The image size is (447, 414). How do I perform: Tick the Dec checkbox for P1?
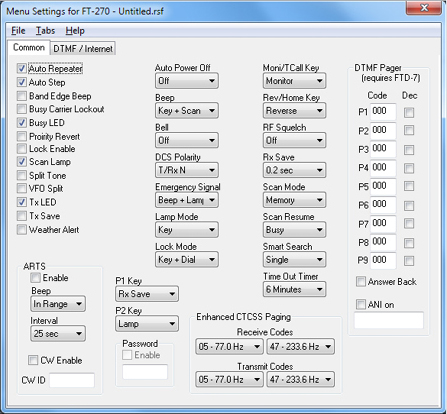coord(409,112)
